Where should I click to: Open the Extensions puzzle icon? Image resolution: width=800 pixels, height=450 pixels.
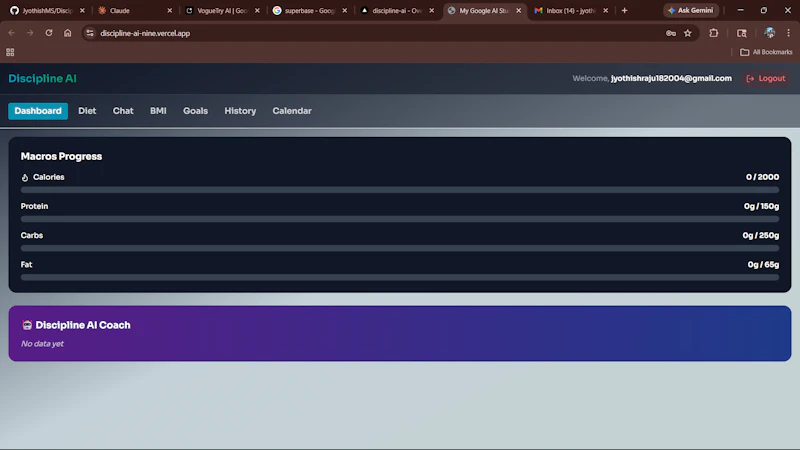coord(714,33)
